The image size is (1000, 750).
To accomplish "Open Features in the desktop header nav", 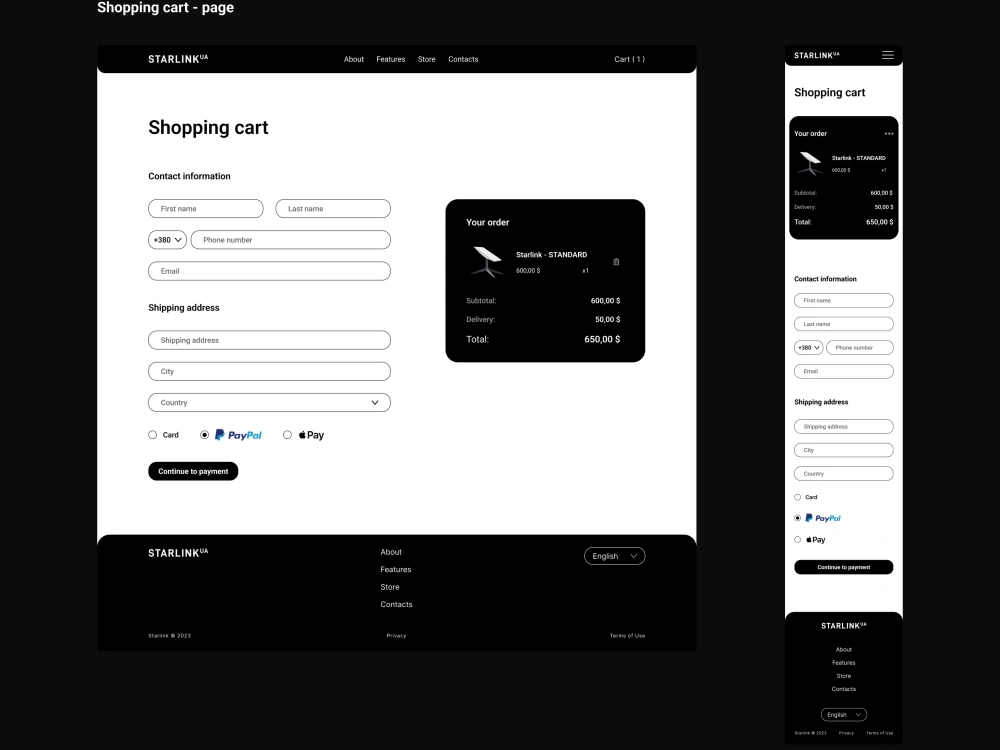I will click(391, 59).
